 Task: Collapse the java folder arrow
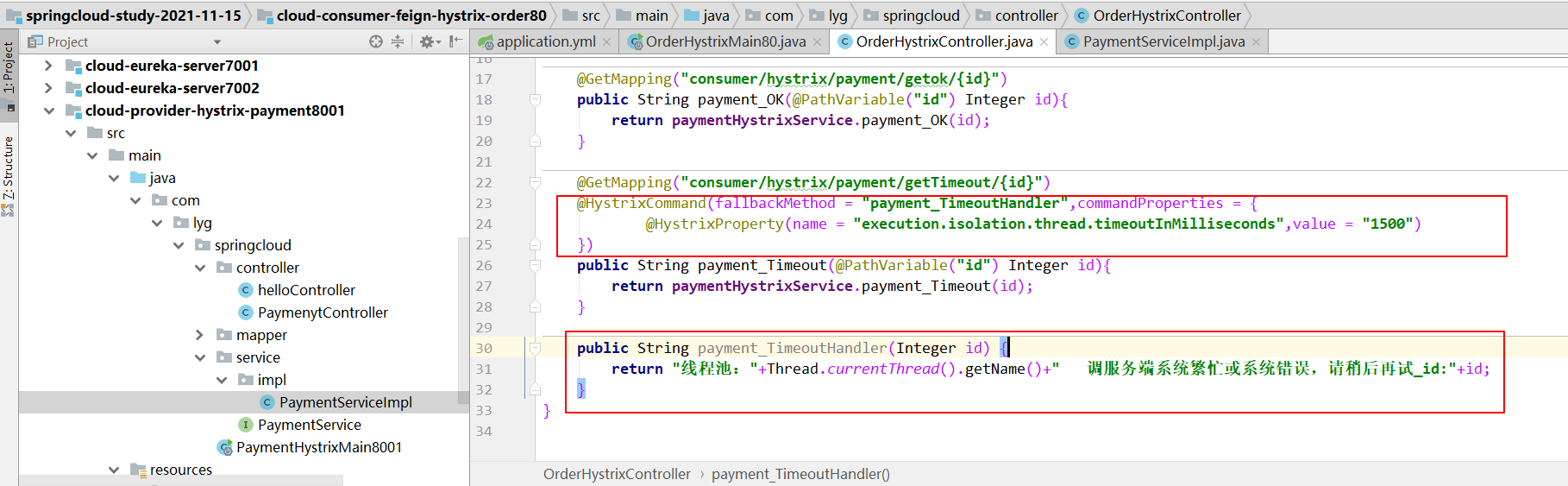(114, 178)
